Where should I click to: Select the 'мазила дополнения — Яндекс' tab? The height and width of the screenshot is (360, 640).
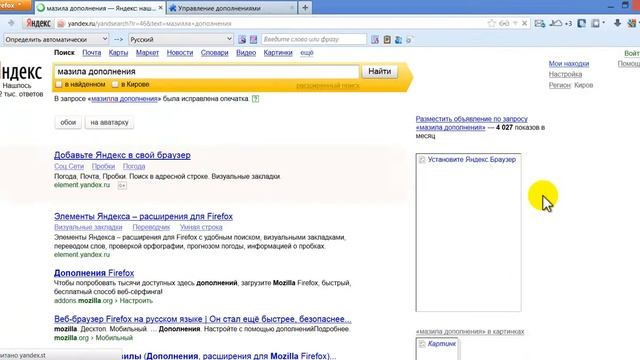(100, 8)
